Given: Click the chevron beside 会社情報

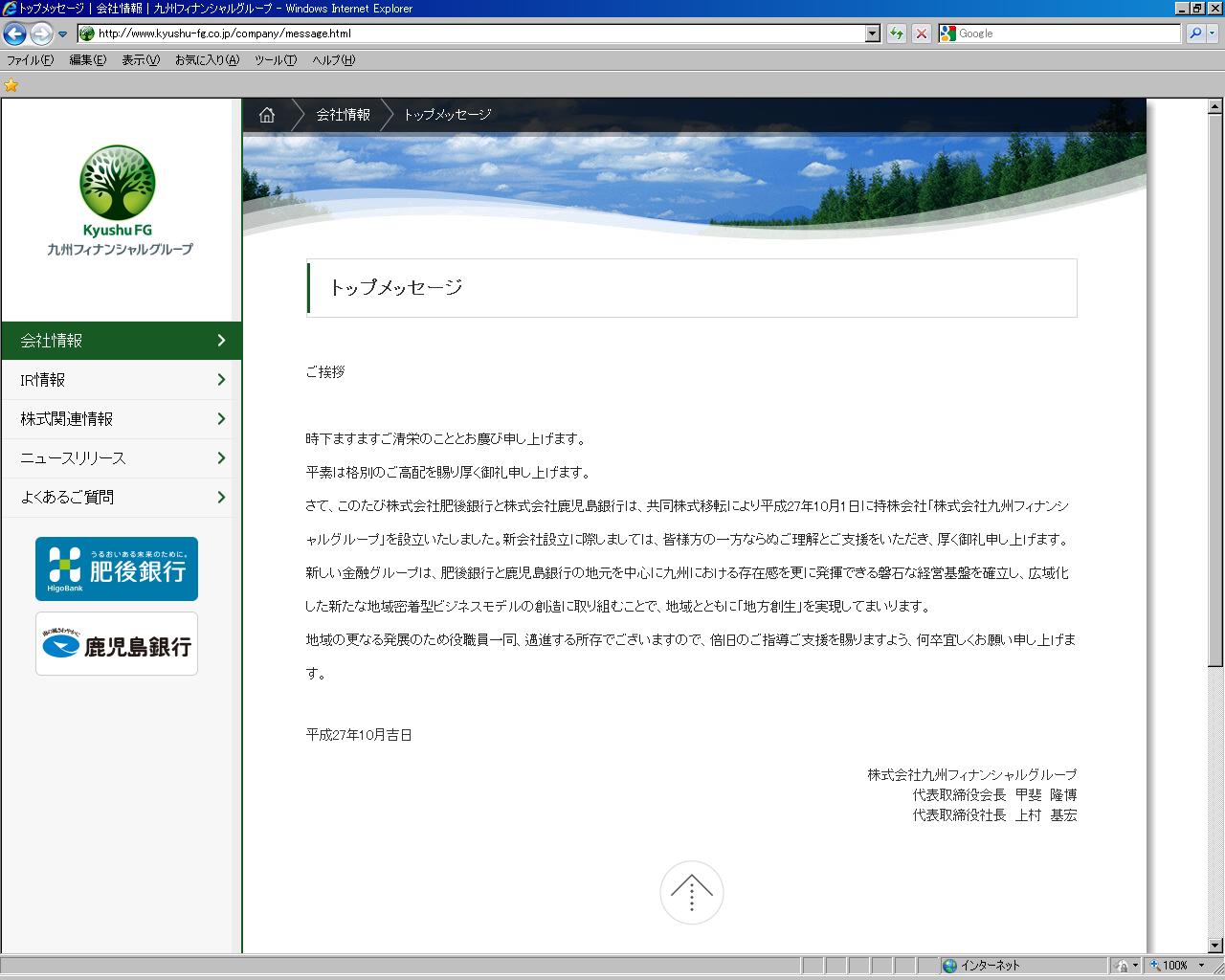Looking at the screenshot, I should pyautogui.click(x=221, y=341).
